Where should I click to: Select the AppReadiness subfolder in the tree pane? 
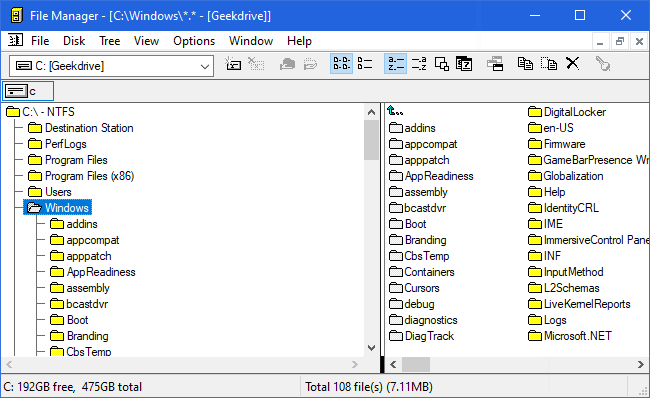click(93, 272)
